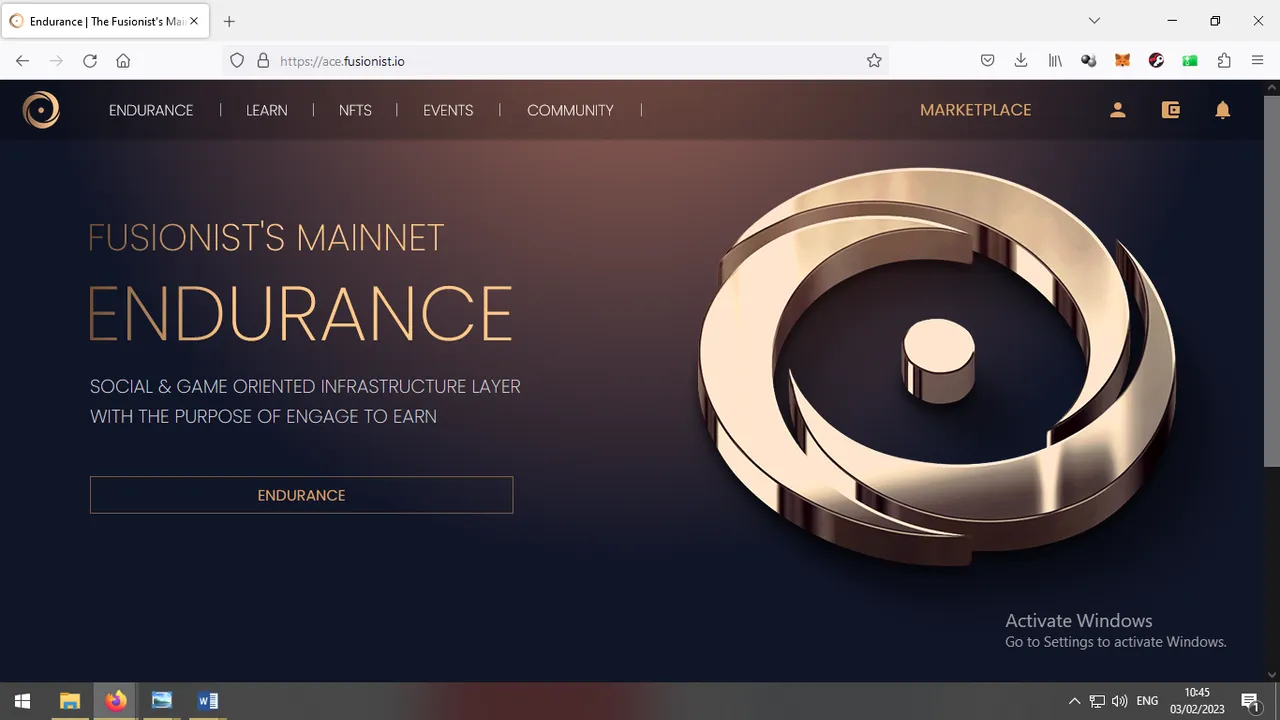Open the photo app taskbar icon
Screen dimensions: 1280x720
162,701
